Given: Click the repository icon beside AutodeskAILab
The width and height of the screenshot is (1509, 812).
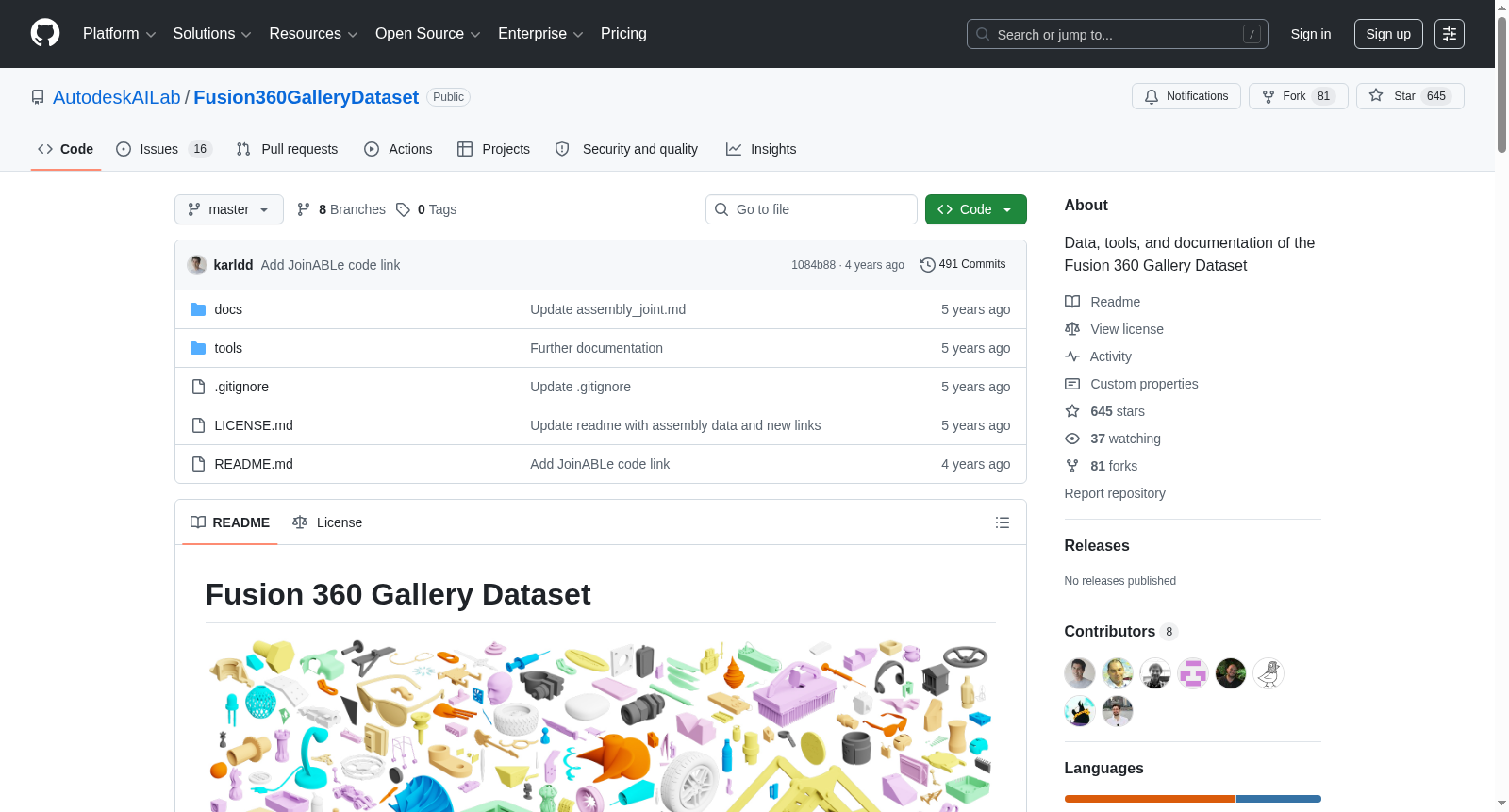Looking at the screenshot, I should pyautogui.click(x=38, y=97).
